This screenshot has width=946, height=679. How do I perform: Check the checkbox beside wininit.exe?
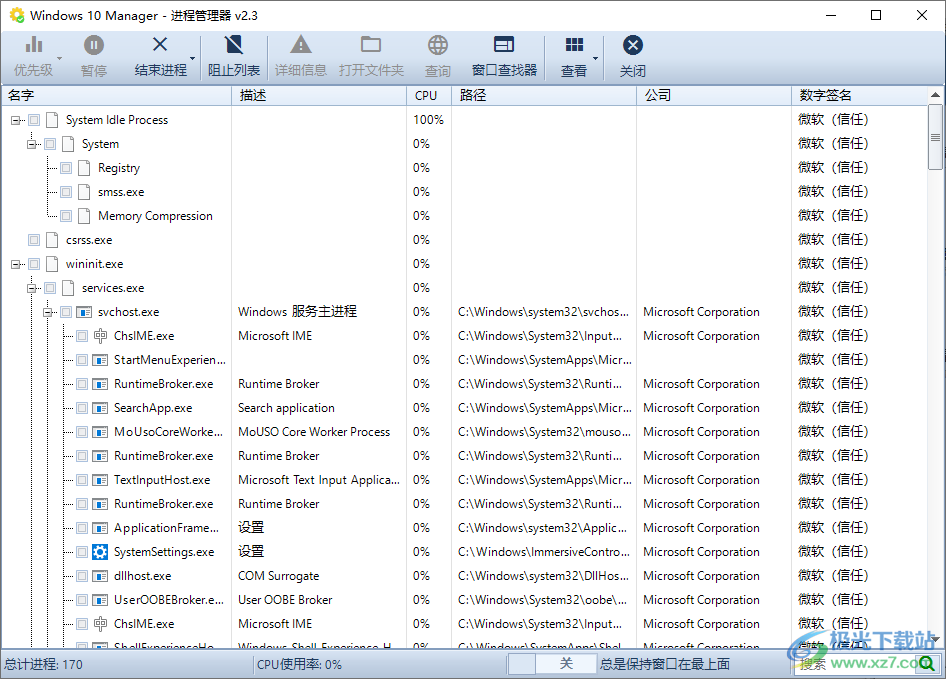33,263
